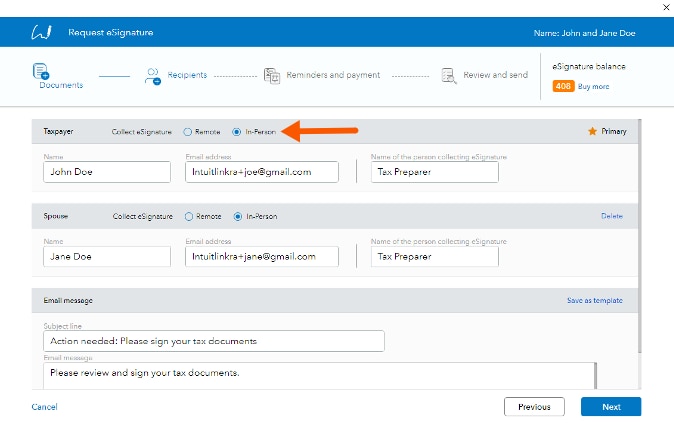Click the 'Primary' label text

coord(613,131)
